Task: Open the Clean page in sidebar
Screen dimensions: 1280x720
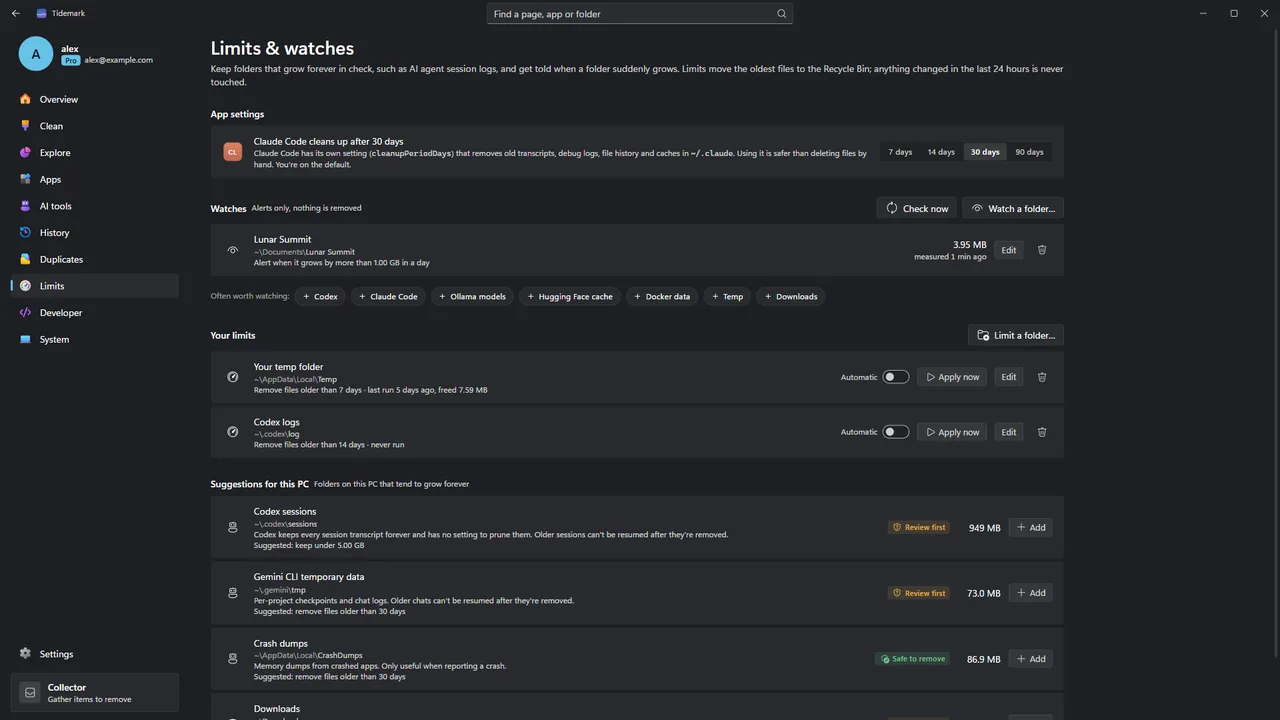Action: click(95, 126)
